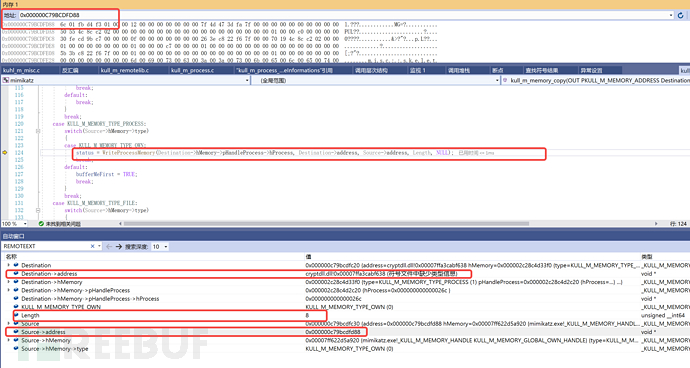The height and width of the screenshot is (368, 690).
Task: Expand the Source->hMemory row
Action: 8,340
